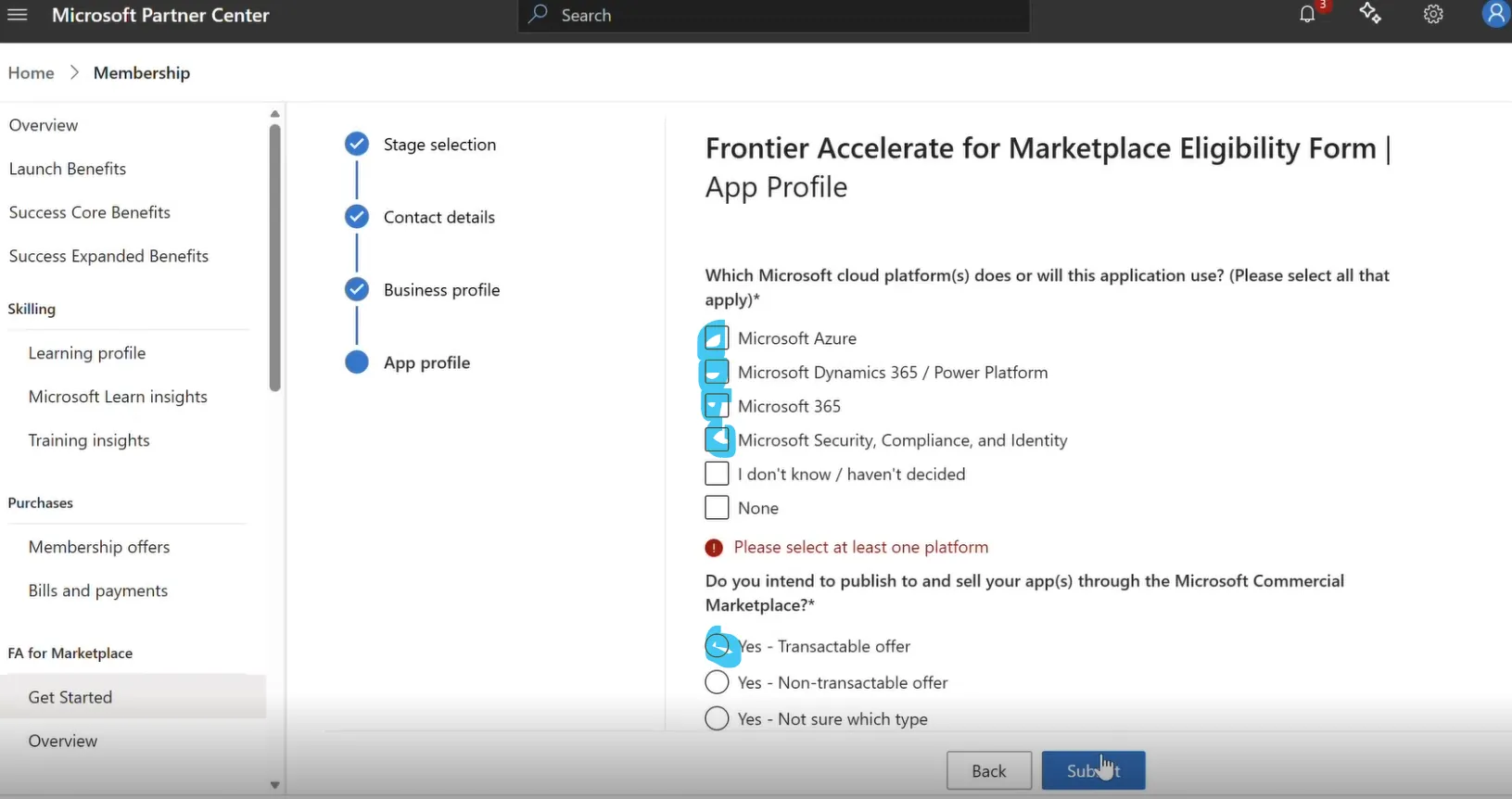Open the notifications bell
Screen dimensions: 1512x799
click(1307, 14)
